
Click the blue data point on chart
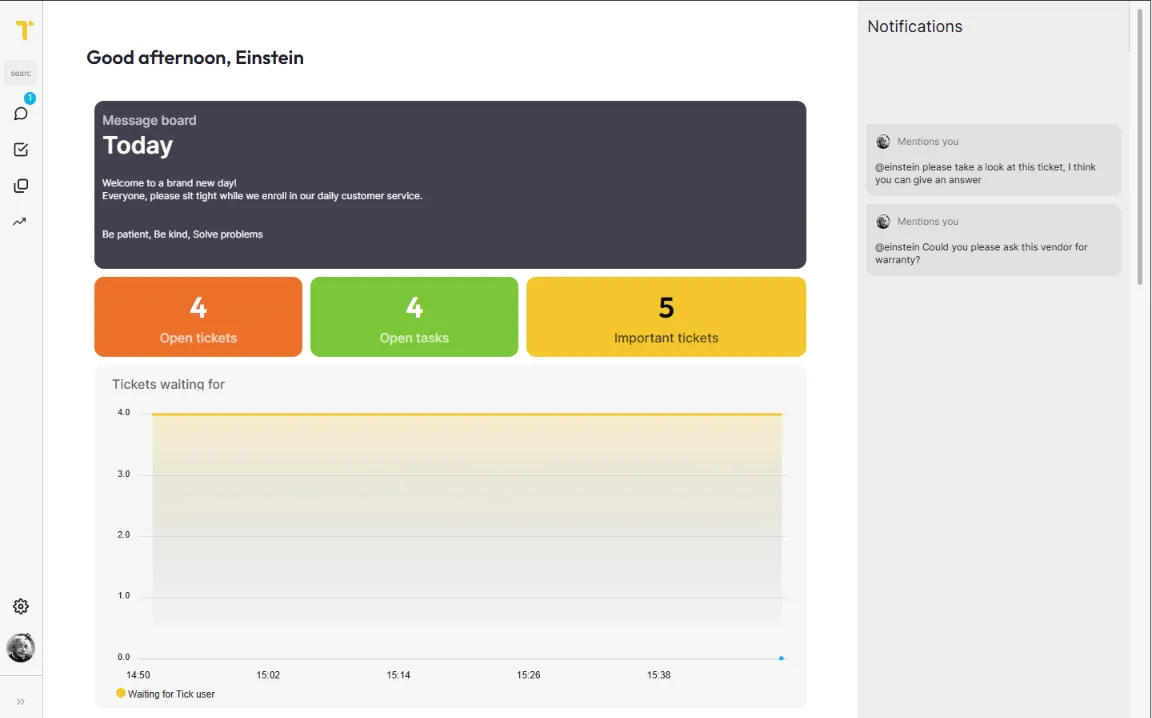point(781,658)
